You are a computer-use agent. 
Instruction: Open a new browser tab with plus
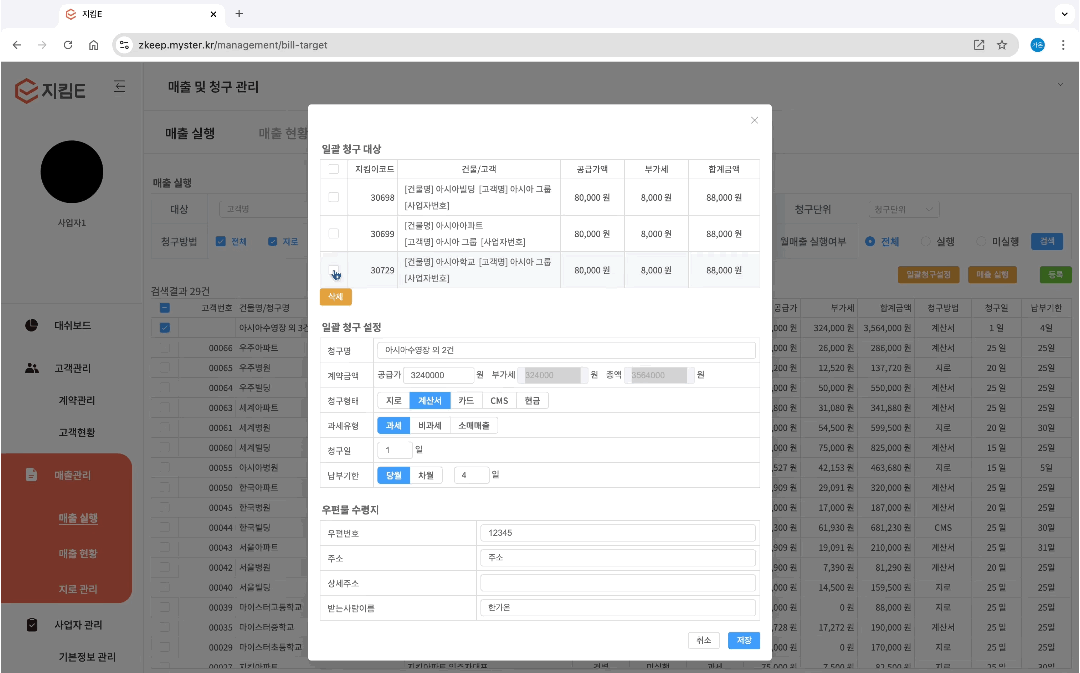[239, 14]
